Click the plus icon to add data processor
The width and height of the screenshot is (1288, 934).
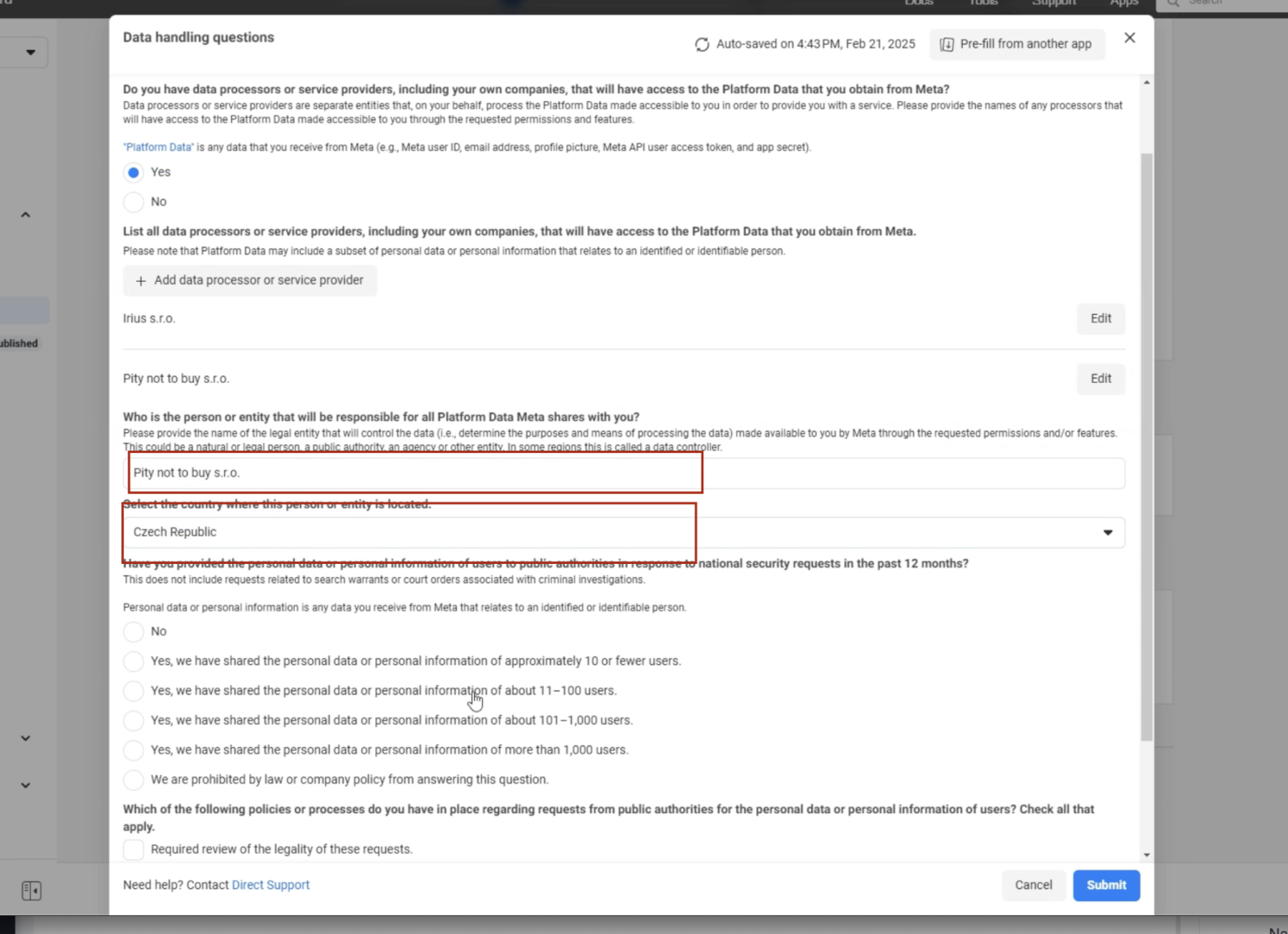pyautogui.click(x=140, y=281)
